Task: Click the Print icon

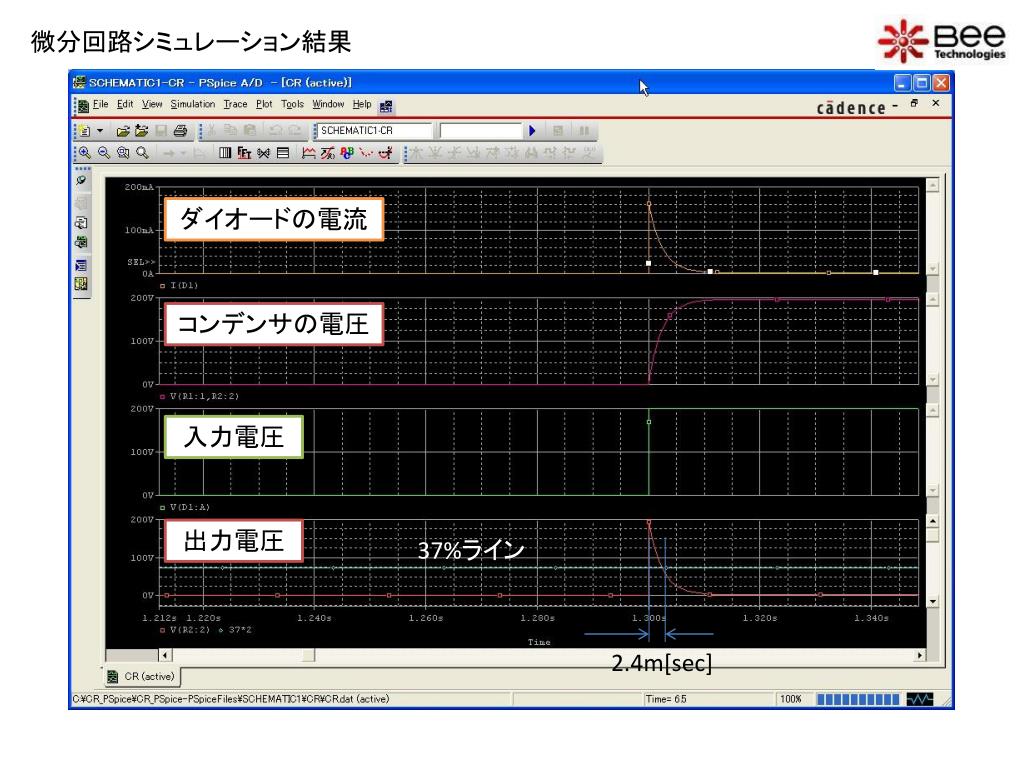Action: coord(180,131)
